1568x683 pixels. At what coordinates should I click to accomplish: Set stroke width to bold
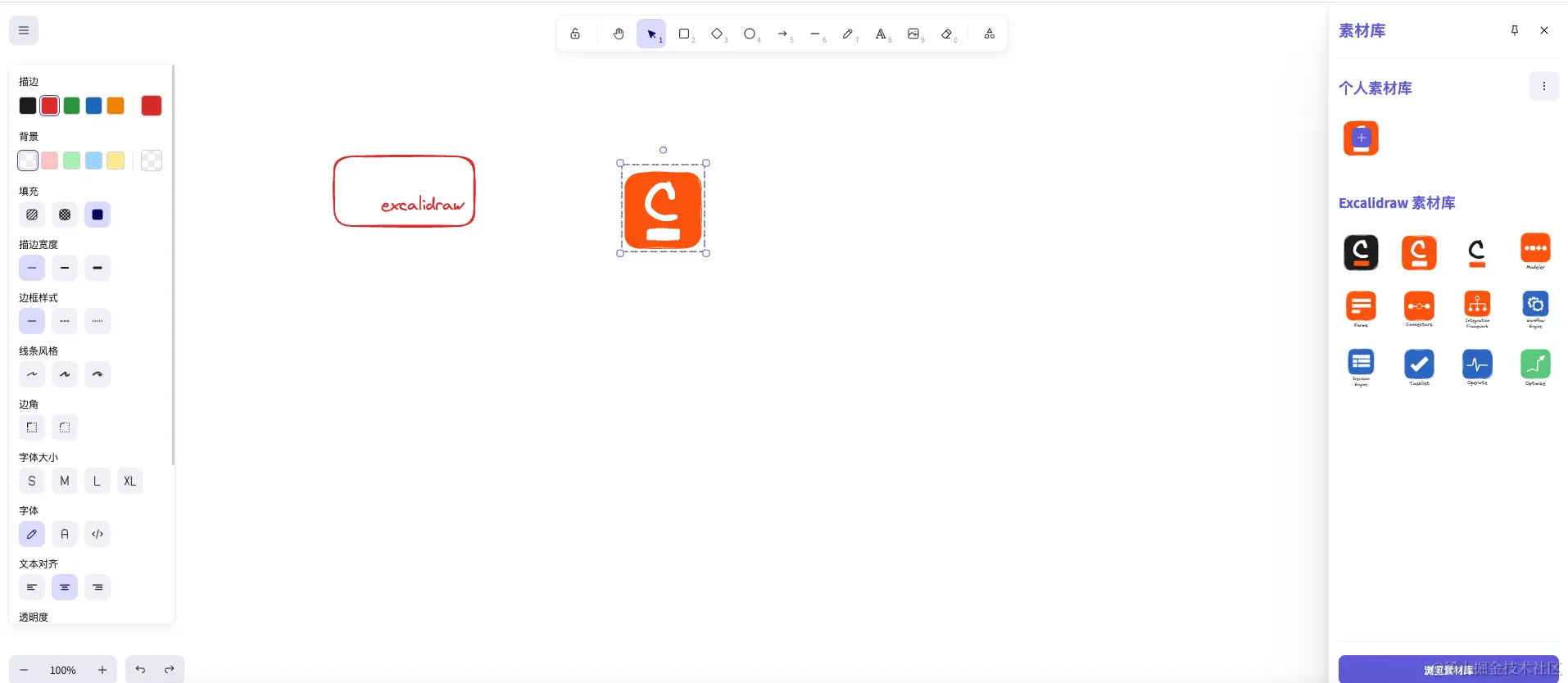[x=65, y=268]
